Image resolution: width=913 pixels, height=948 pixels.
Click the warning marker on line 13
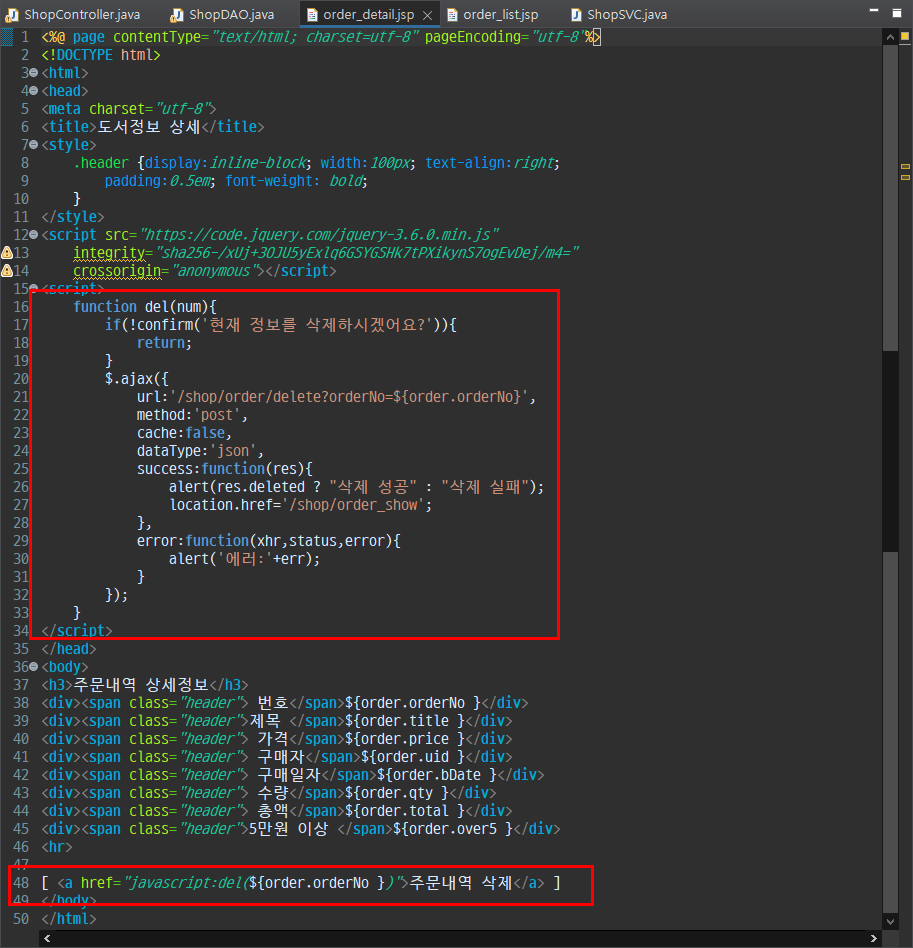7,253
